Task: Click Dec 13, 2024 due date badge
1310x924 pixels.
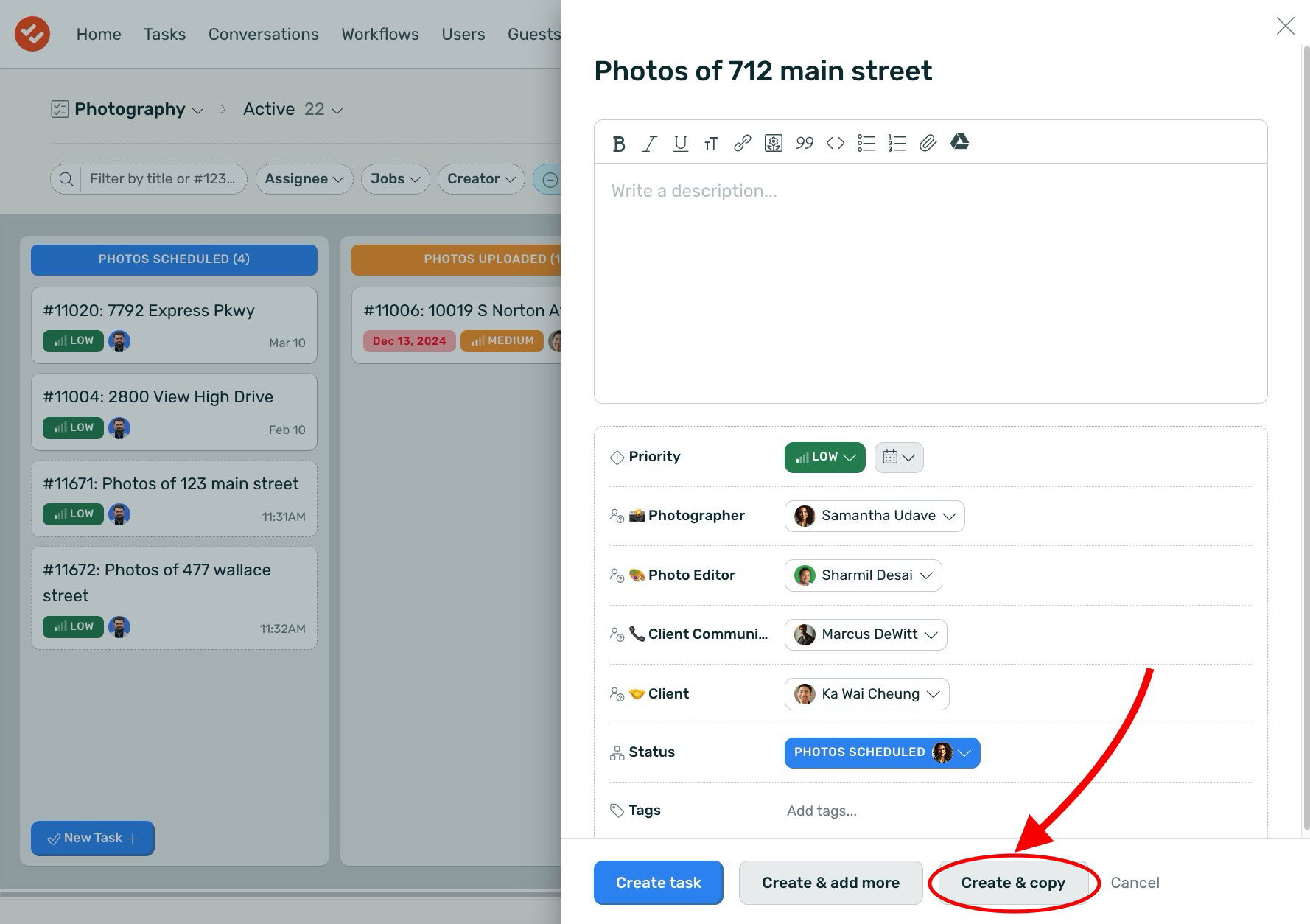Action: click(409, 340)
